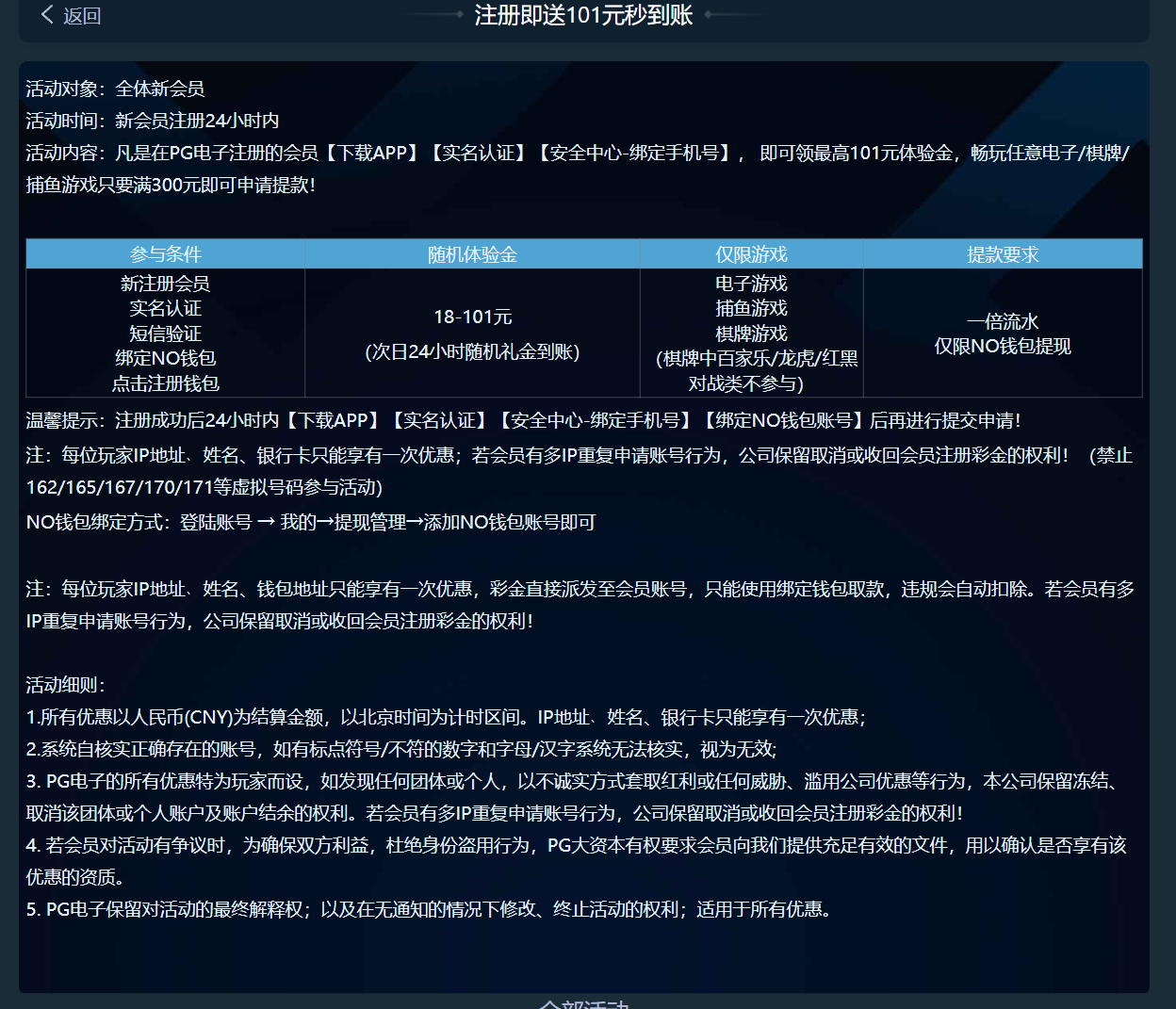Click the 活动对象: 全体新会员 line
The width and height of the screenshot is (1176, 1009).
pyautogui.click(x=115, y=89)
